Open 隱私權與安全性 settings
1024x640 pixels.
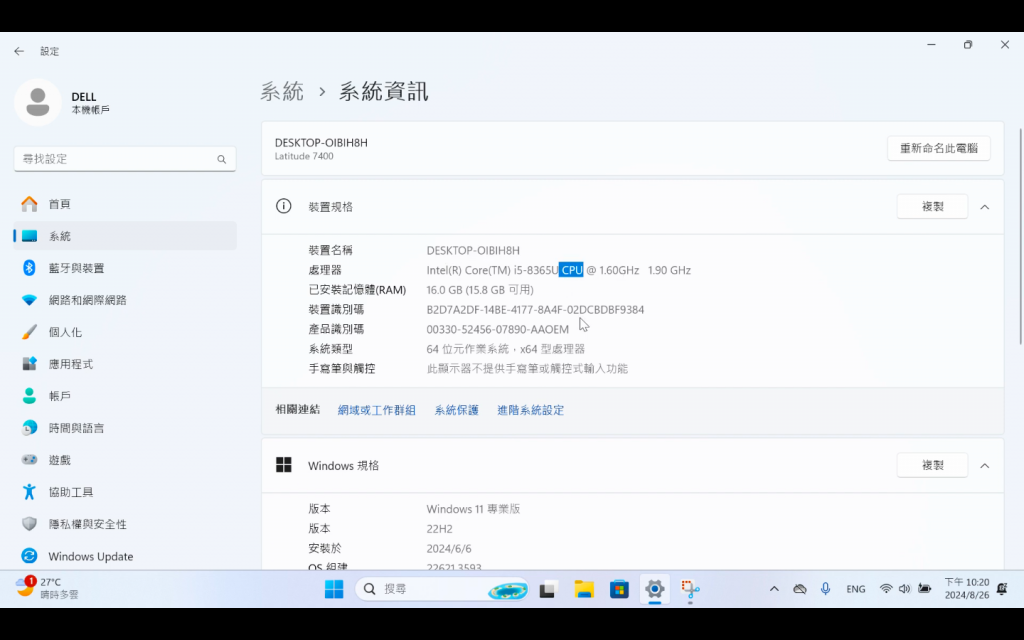click(125, 524)
